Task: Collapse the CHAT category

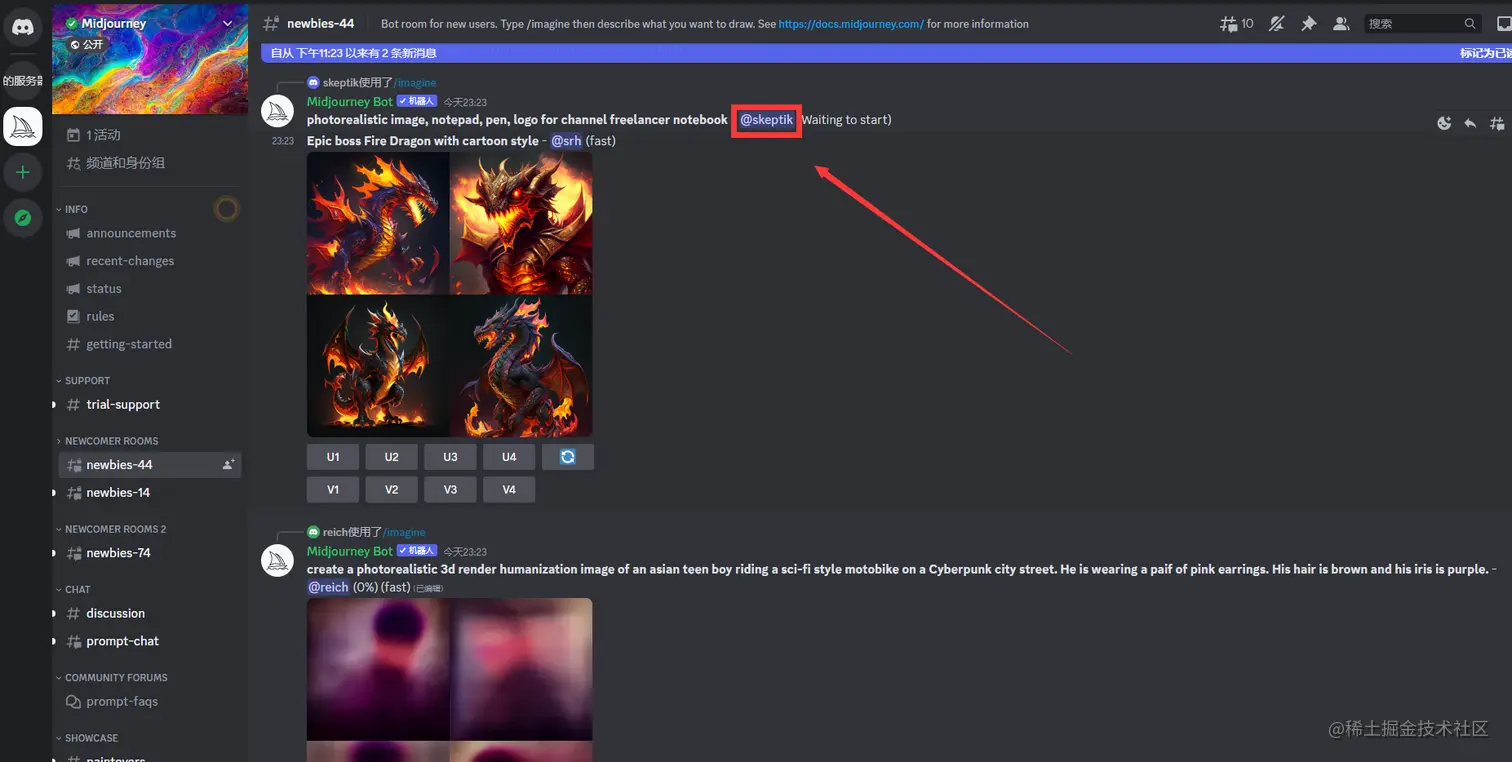Action: pyautogui.click(x=73, y=590)
